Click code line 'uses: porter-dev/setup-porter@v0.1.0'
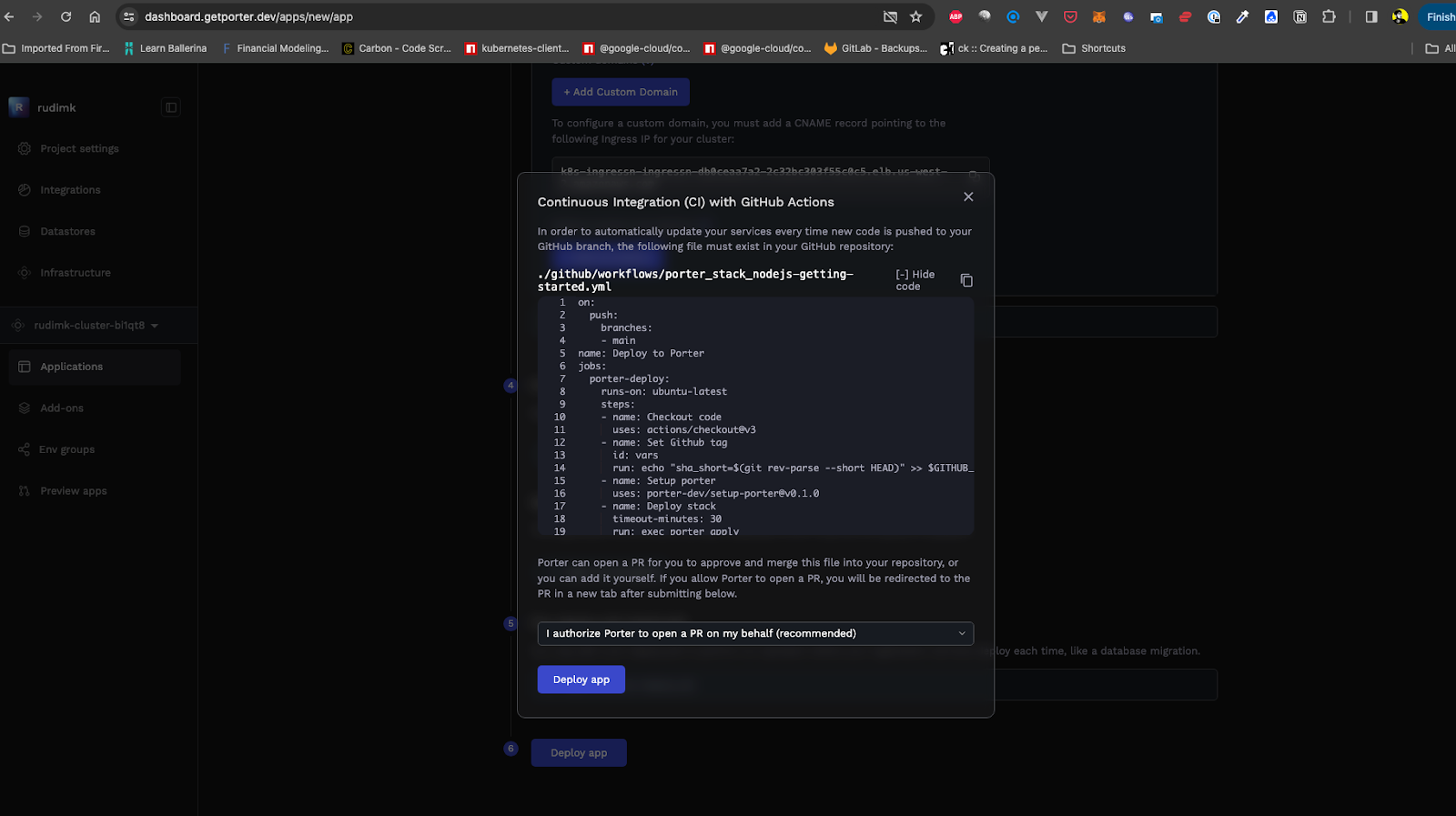 click(x=715, y=493)
